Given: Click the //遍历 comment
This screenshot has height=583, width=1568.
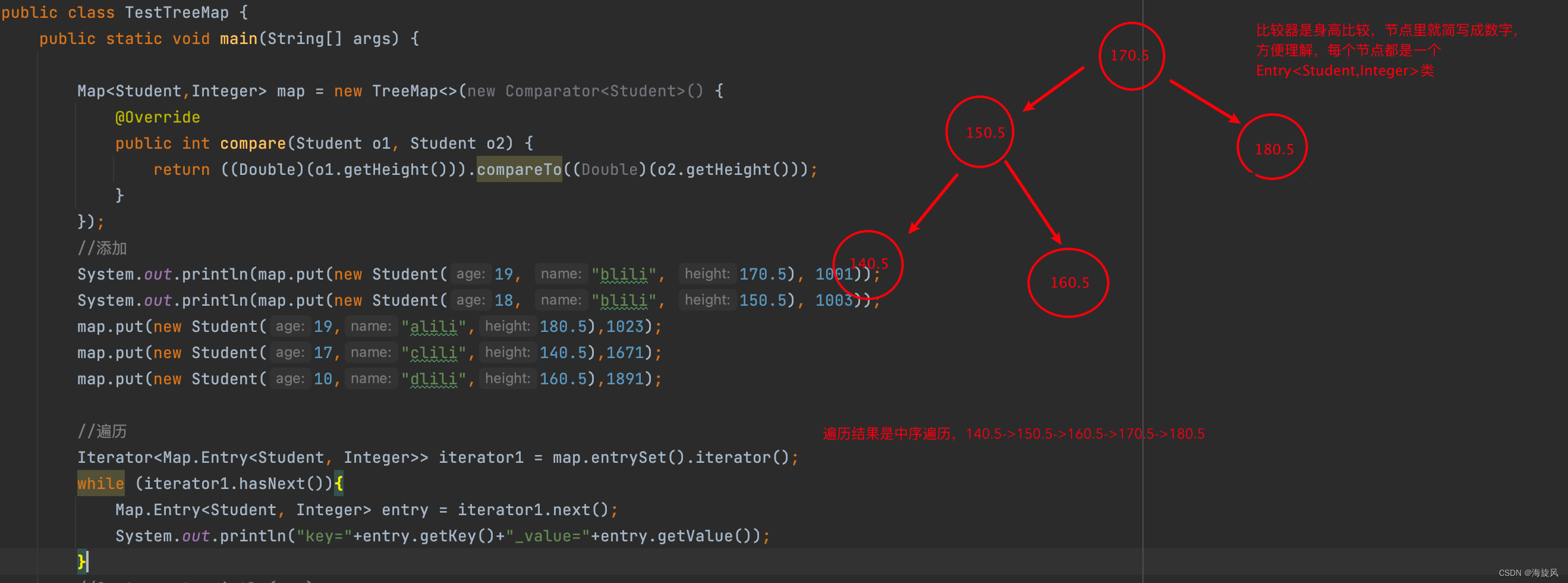Looking at the screenshot, I should click(102, 431).
